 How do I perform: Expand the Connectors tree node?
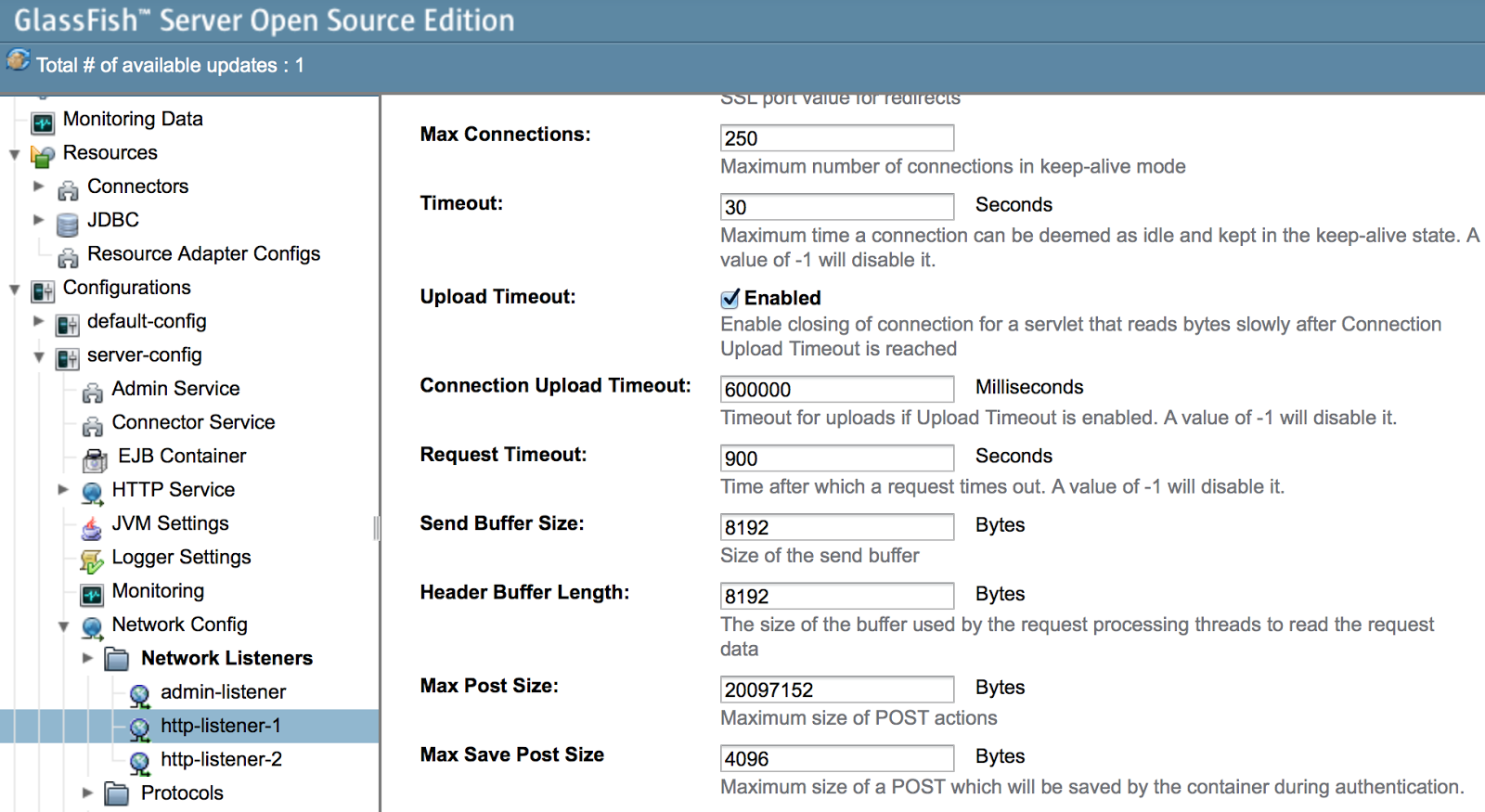(39, 186)
